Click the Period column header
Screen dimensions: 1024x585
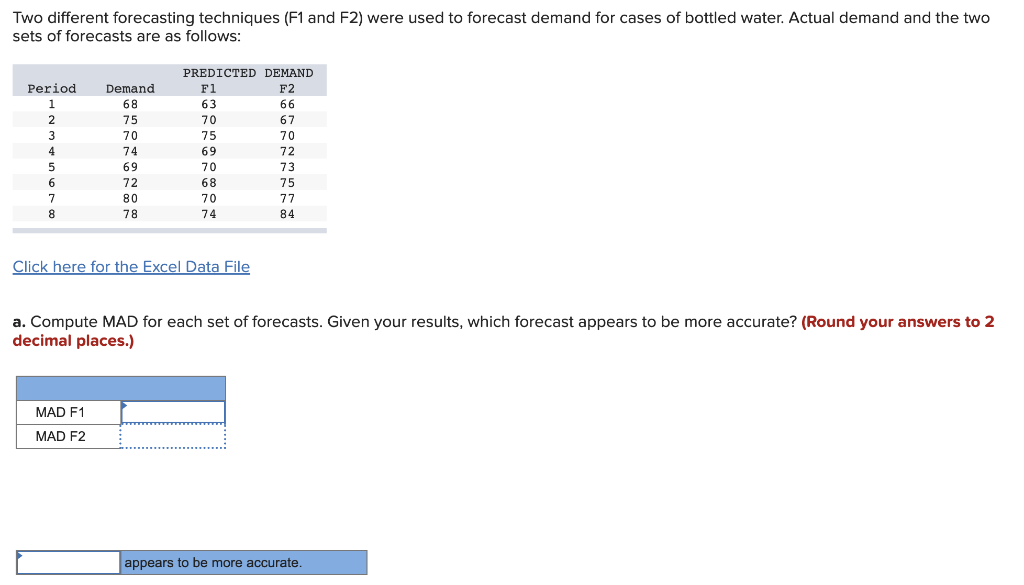(51, 88)
